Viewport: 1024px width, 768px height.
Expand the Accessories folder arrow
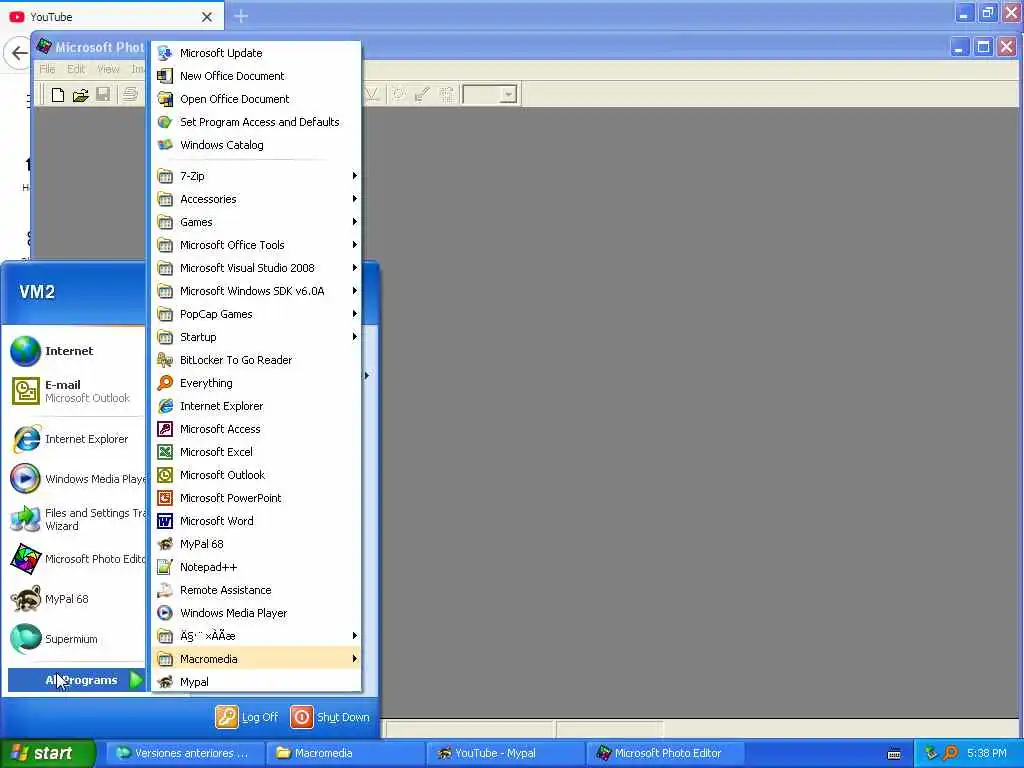coord(355,199)
